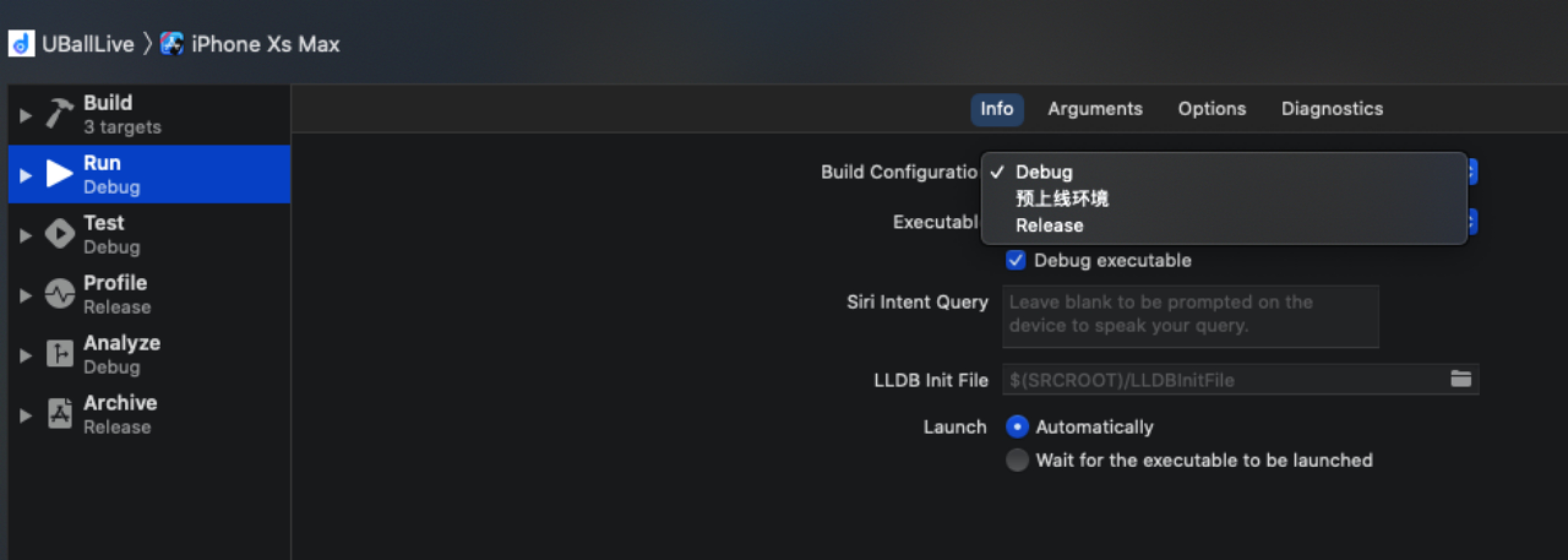Select the Run Debug scheme action
The image size is (1568, 560).
[x=149, y=174]
